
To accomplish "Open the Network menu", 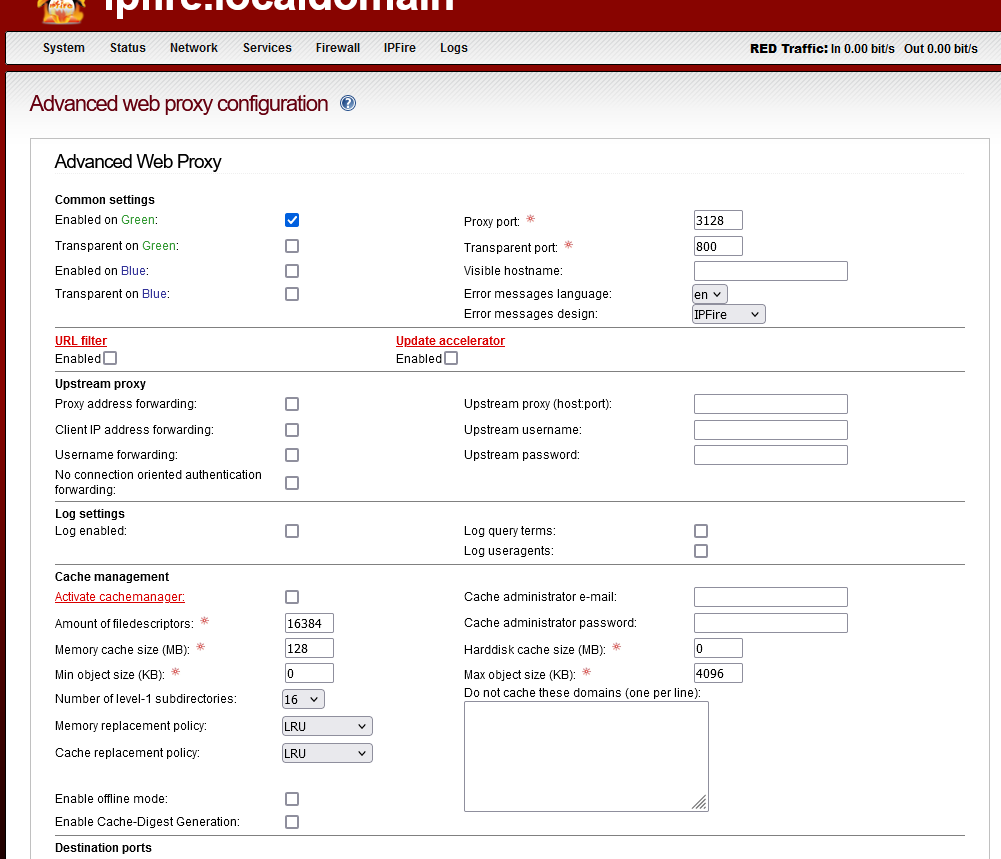I will tap(194, 48).
